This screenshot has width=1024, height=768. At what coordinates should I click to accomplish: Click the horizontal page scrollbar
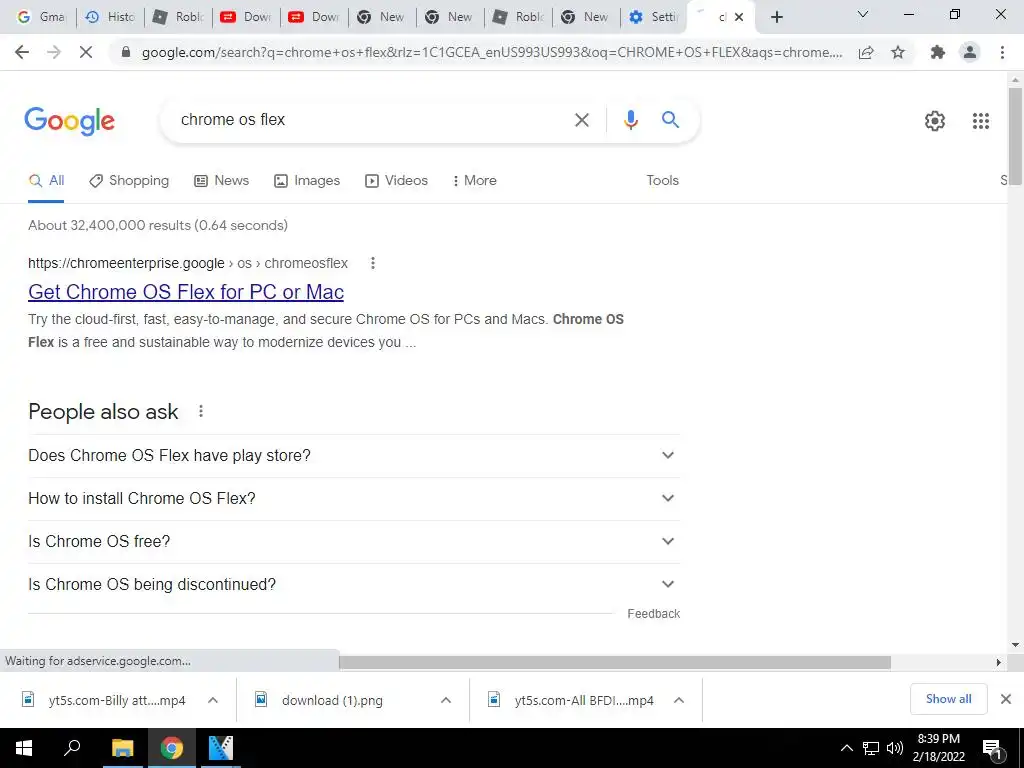(615, 662)
